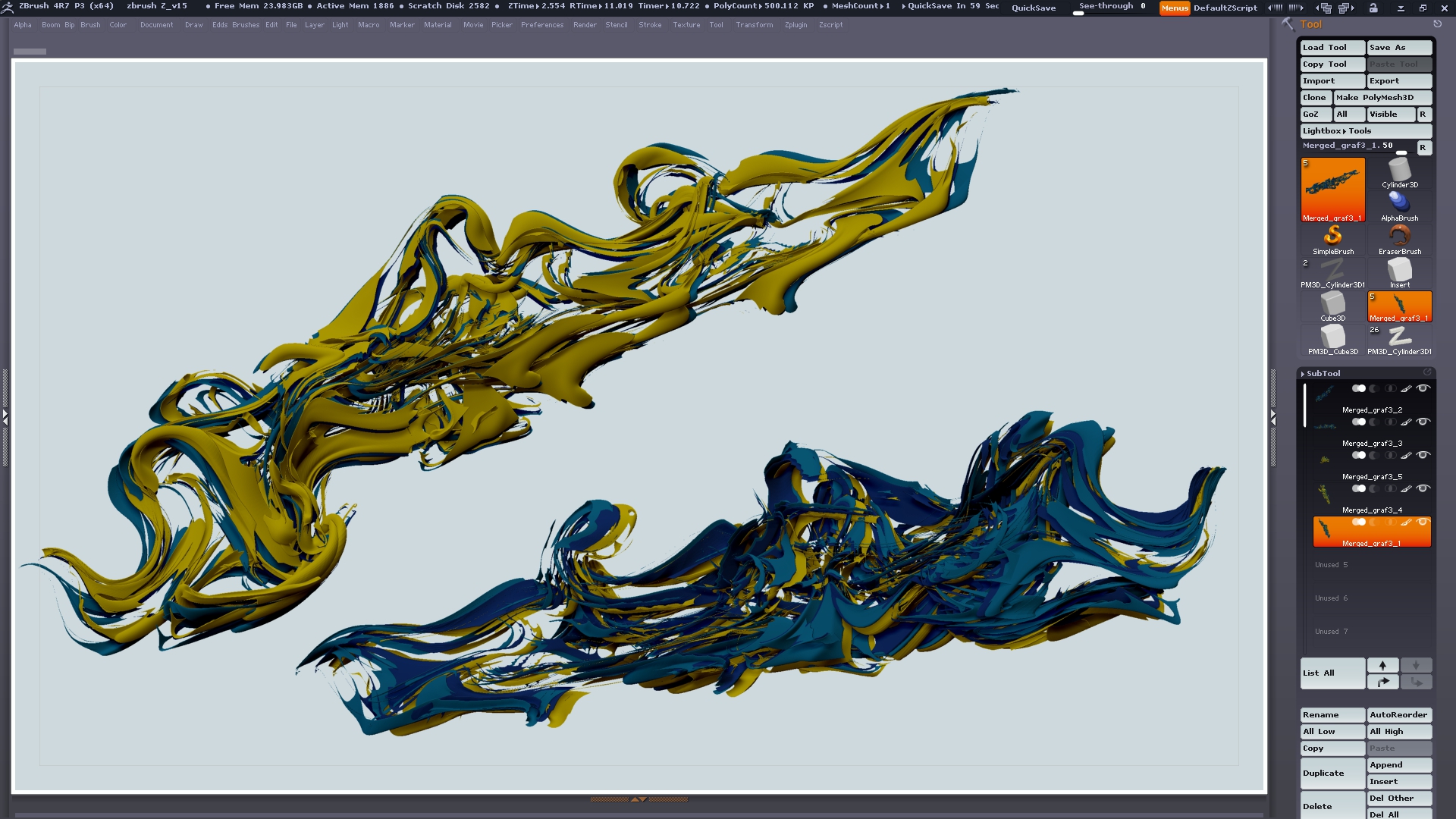This screenshot has height=819, width=1456.
Task: Hide the Merged_graf3_2 subtool via eye
Action: (x=1423, y=389)
